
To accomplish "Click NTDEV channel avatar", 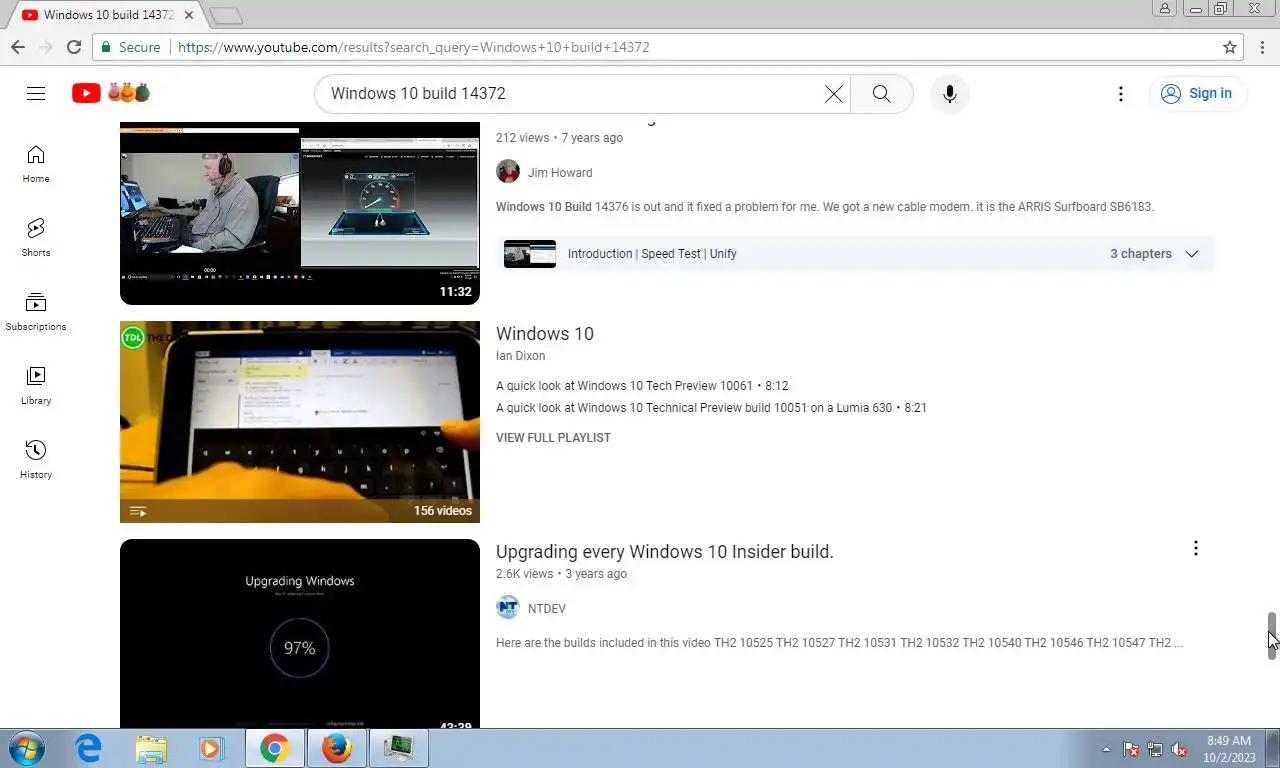I will tap(508, 608).
